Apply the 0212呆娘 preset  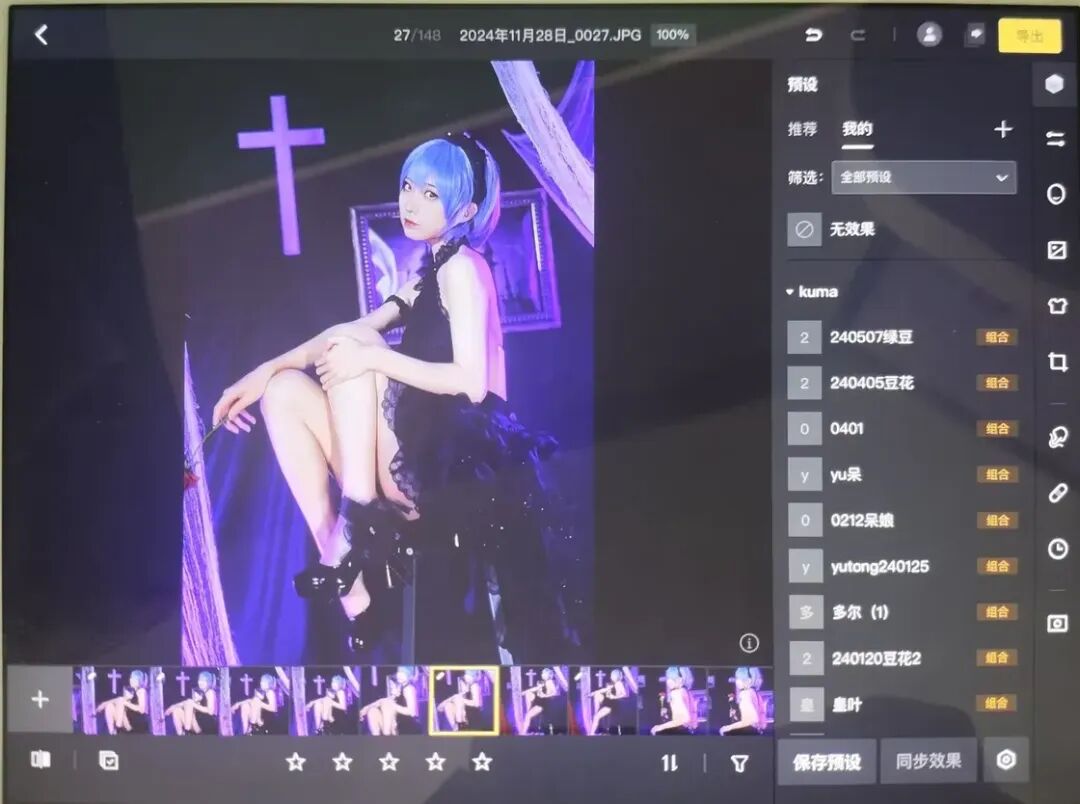[x=903, y=520]
